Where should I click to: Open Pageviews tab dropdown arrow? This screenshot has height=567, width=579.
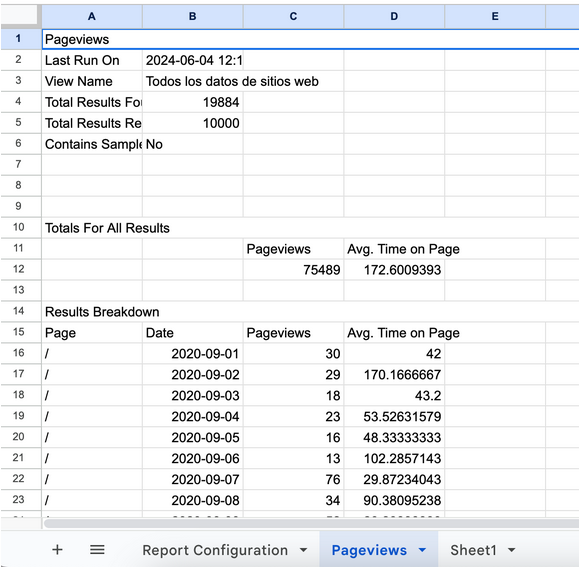[x=422, y=550]
